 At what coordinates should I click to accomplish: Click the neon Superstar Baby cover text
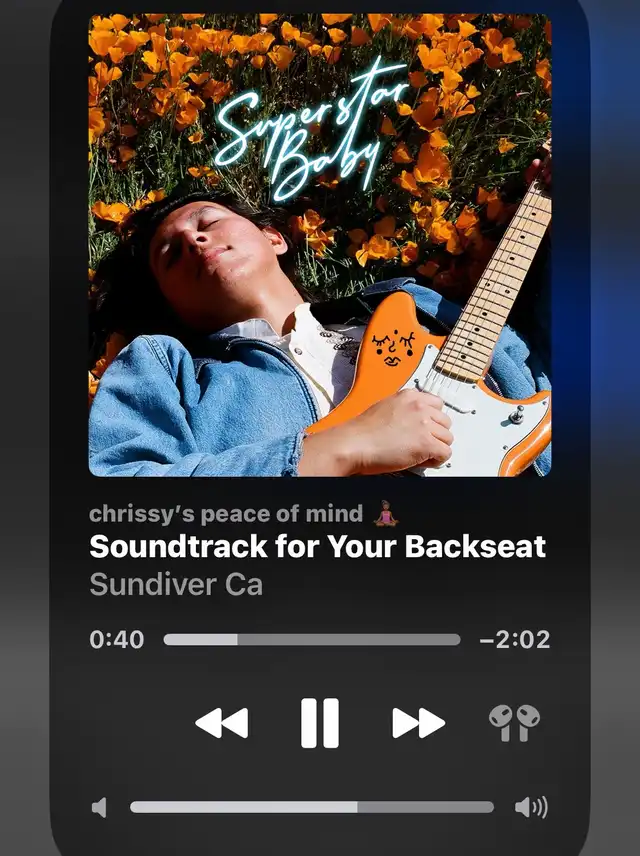pyautogui.click(x=311, y=128)
